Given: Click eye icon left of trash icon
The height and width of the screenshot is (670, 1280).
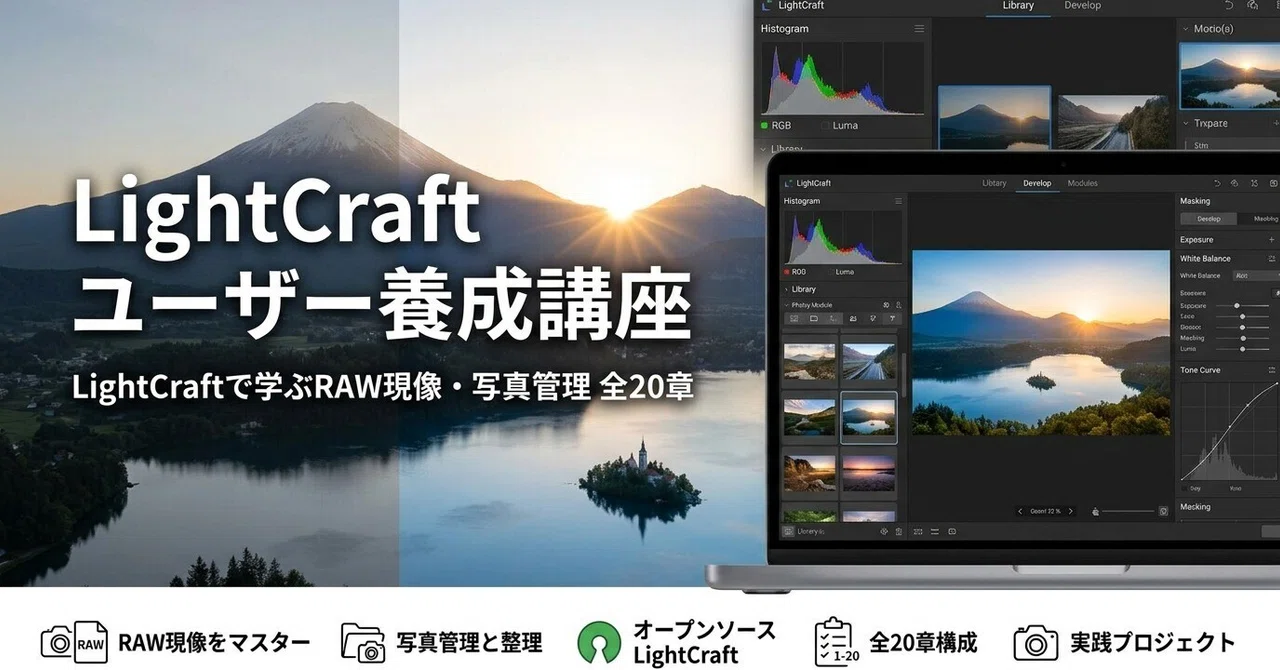Looking at the screenshot, I should (x=884, y=531).
